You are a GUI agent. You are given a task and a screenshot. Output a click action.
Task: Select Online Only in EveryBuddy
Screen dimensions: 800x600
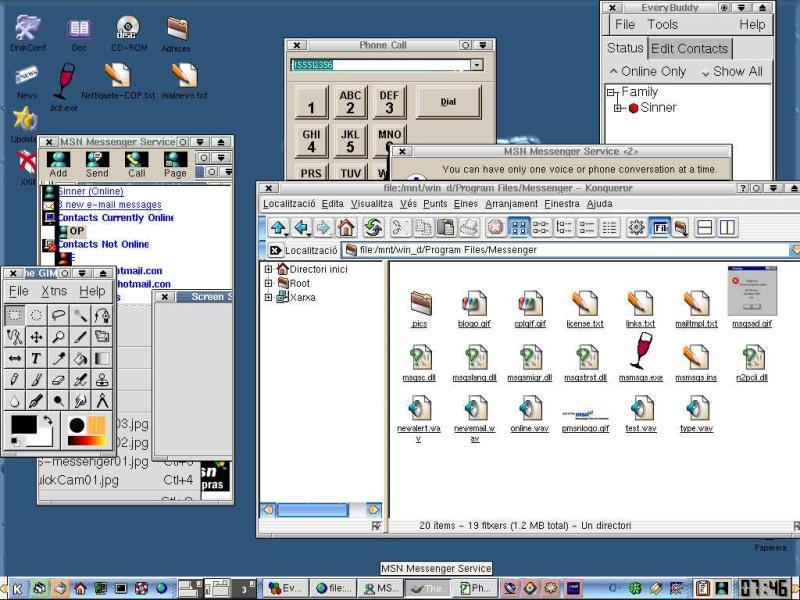(x=648, y=71)
